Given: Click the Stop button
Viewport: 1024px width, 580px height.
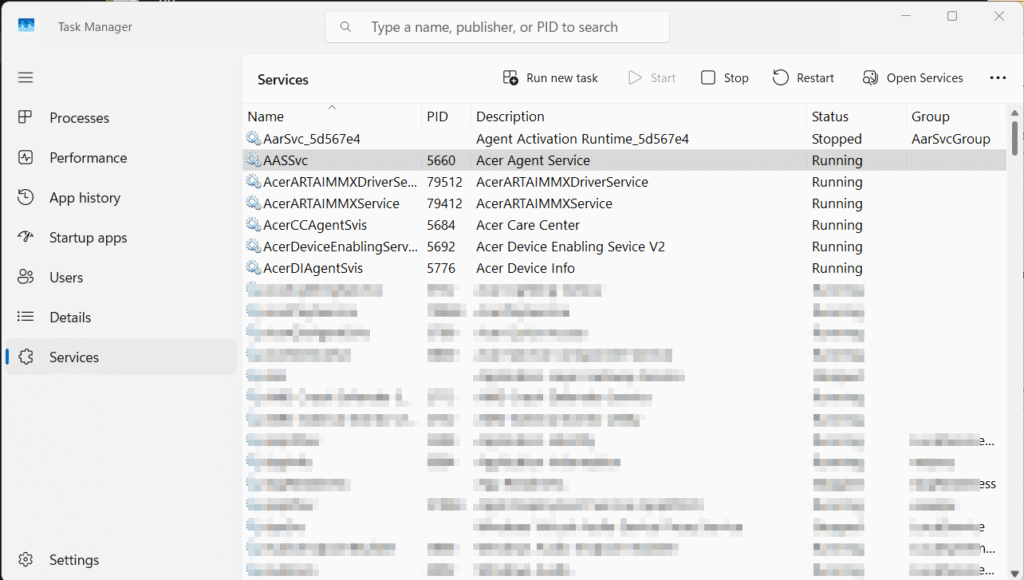Looking at the screenshot, I should point(725,78).
